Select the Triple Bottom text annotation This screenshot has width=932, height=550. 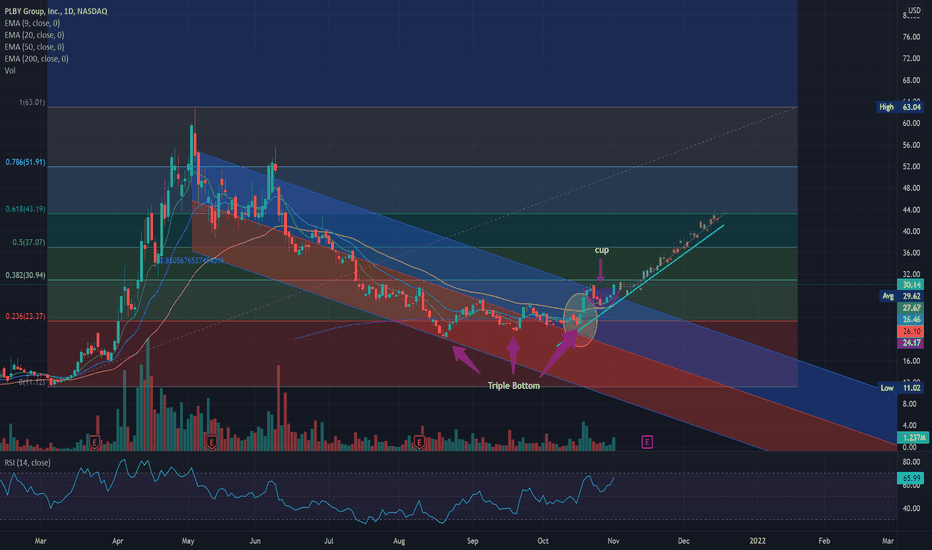coord(514,386)
